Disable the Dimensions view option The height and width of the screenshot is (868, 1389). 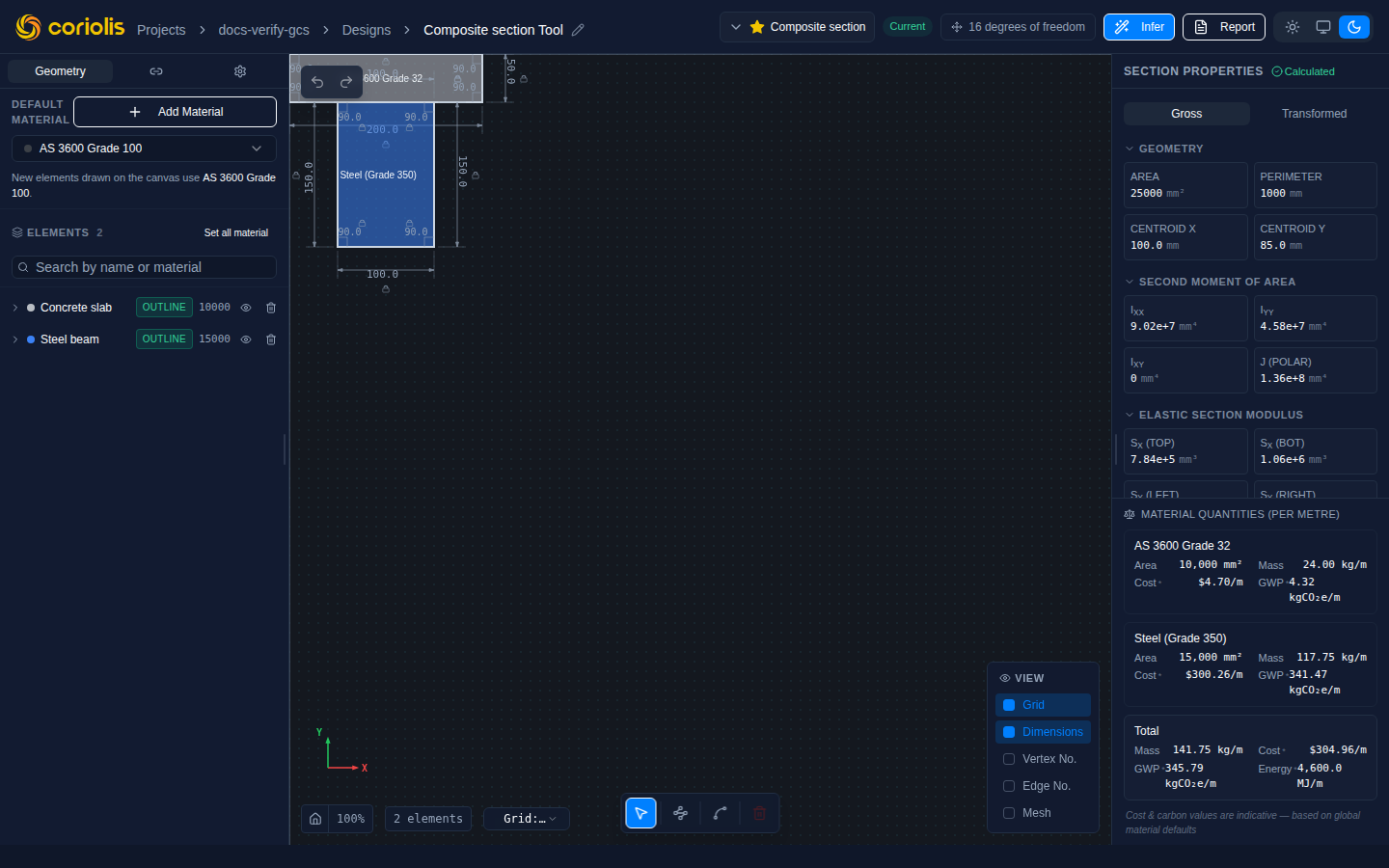pos(1043,732)
